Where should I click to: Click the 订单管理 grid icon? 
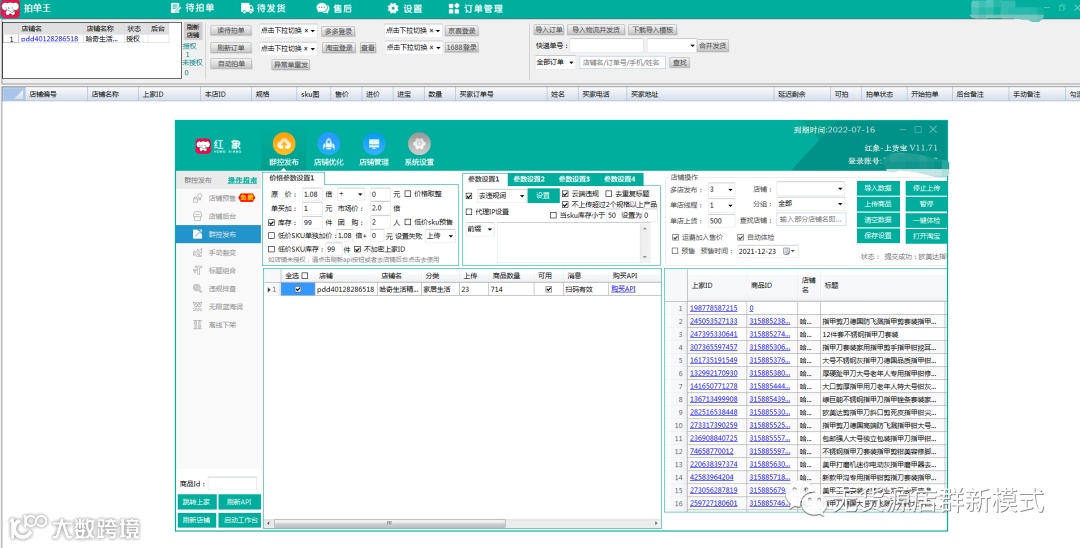pos(454,8)
